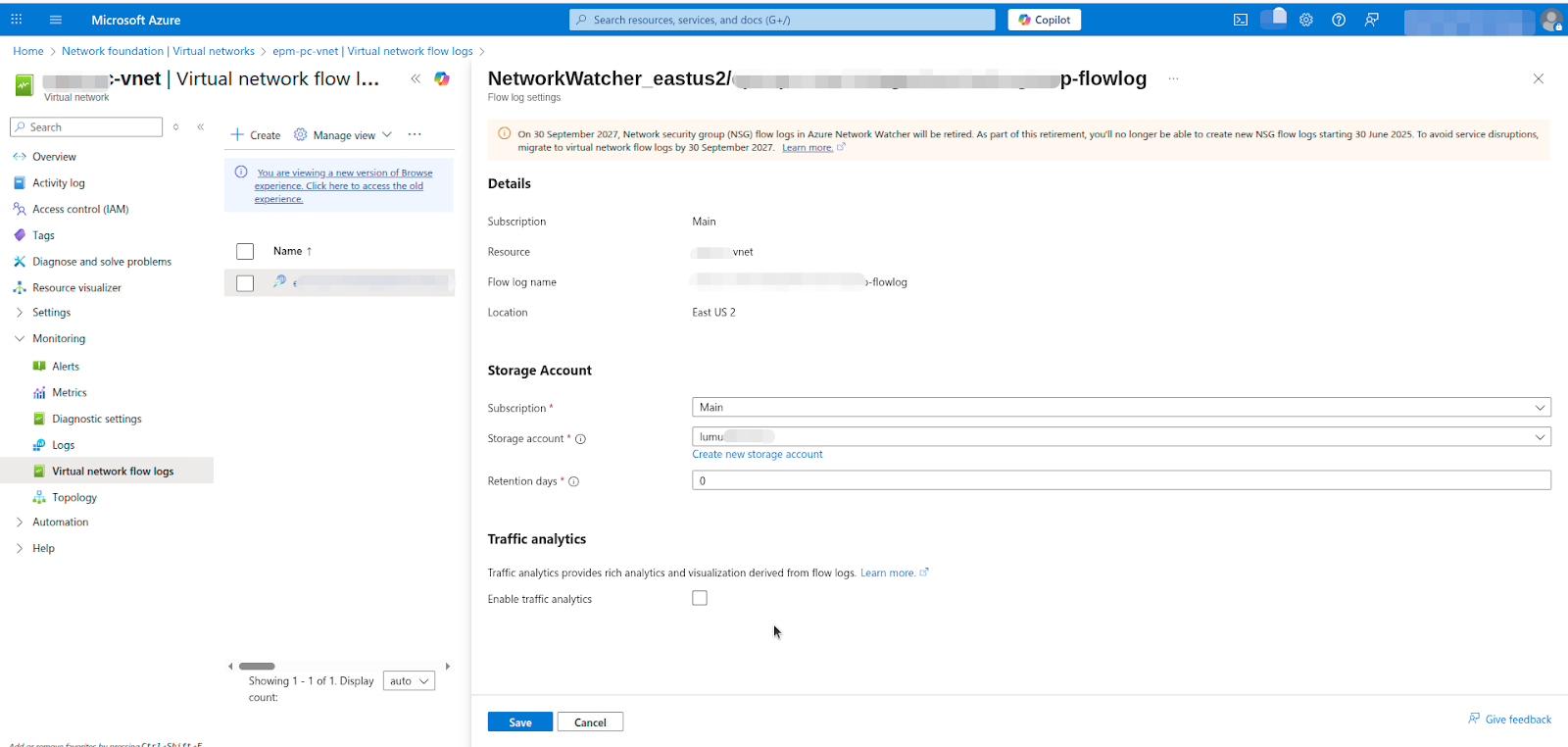The image size is (1568, 747).
Task: Open Diagnostic settings in the sidebar
Action: coord(96,419)
